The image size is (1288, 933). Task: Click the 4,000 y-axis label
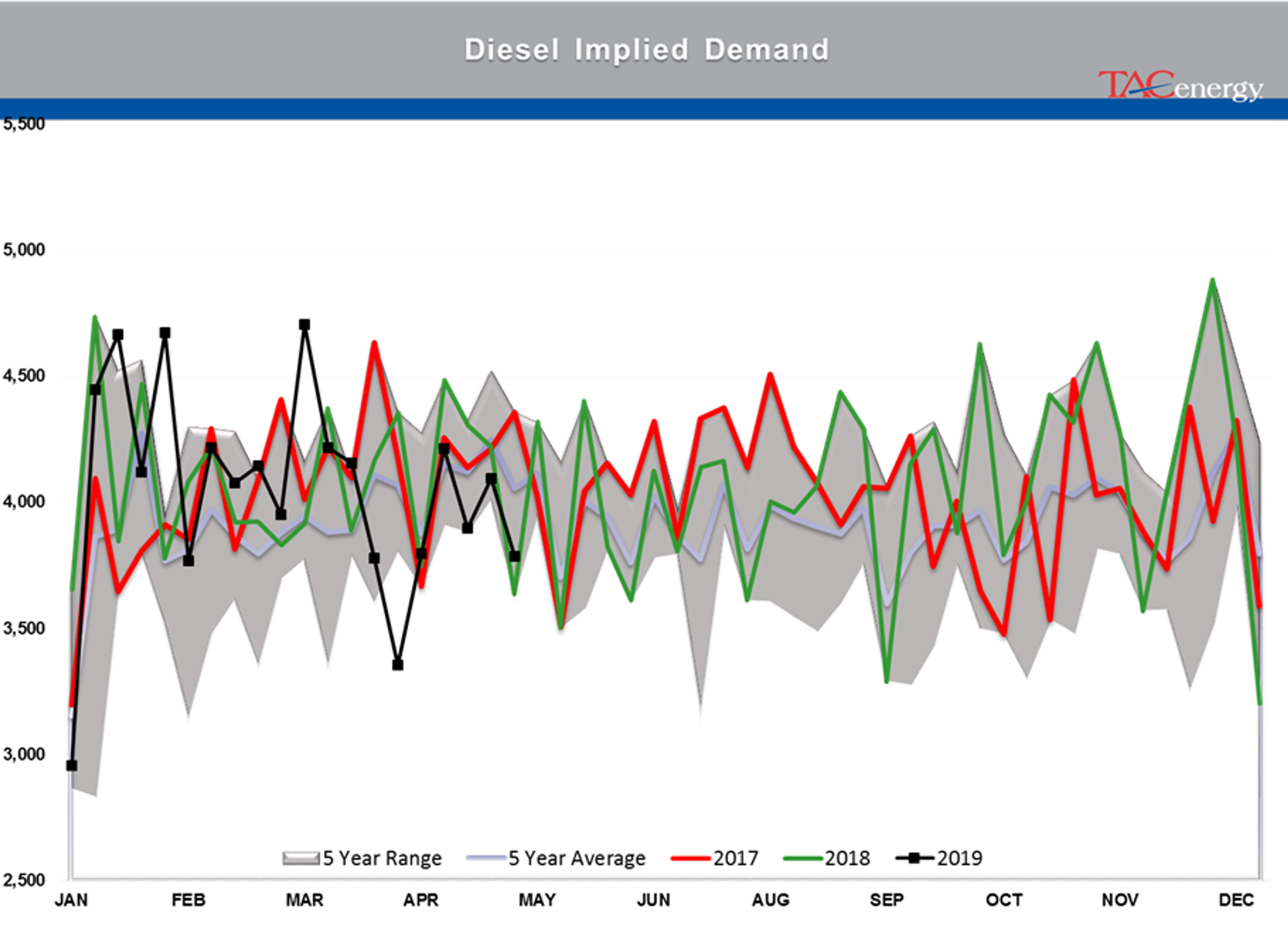[x=23, y=502]
